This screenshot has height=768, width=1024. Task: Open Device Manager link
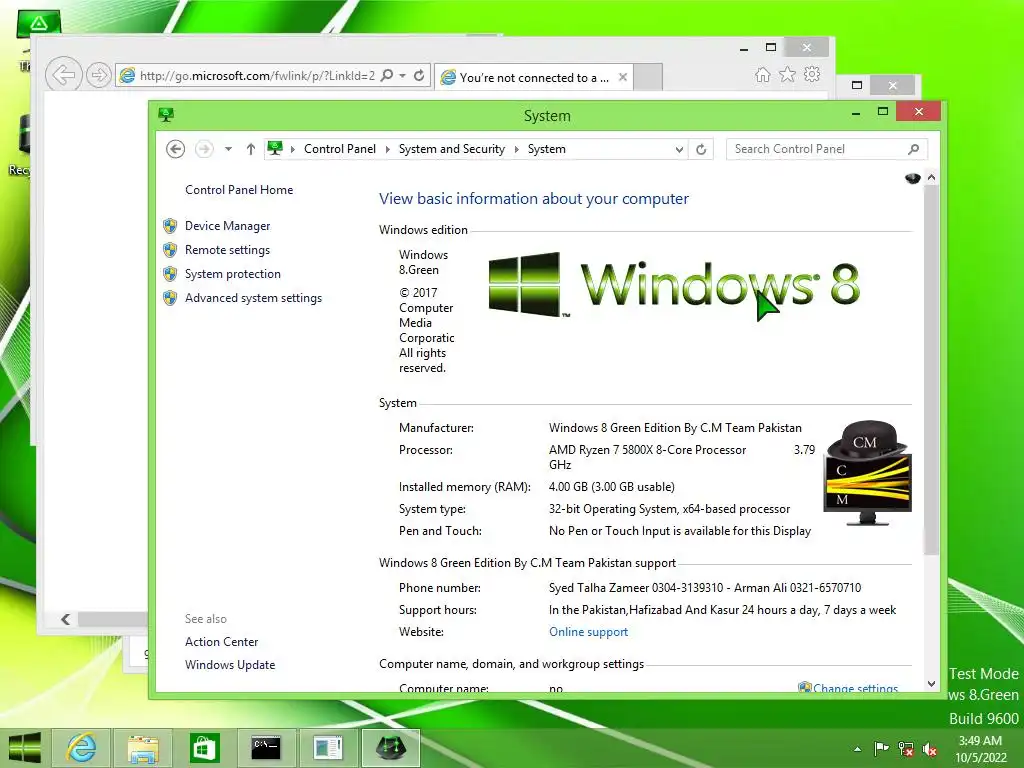click(227, 225)
